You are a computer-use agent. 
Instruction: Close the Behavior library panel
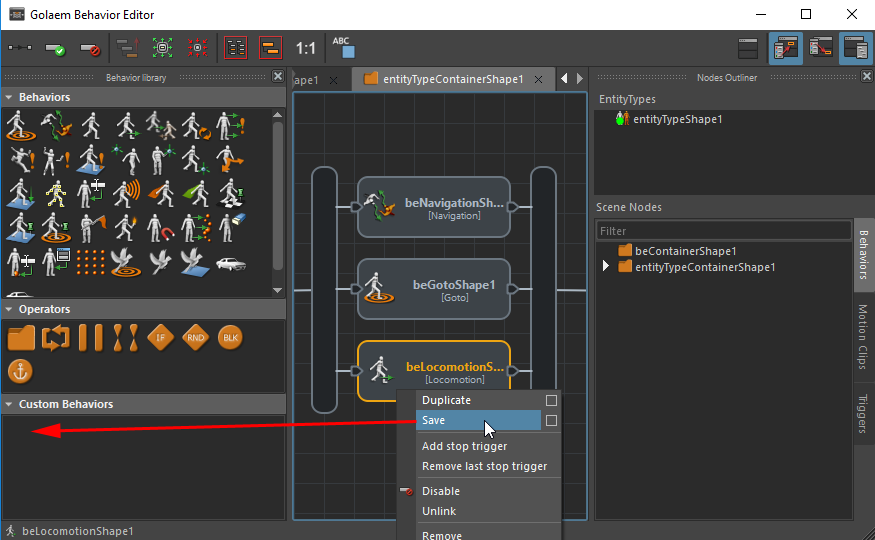[x=278, y=76]
